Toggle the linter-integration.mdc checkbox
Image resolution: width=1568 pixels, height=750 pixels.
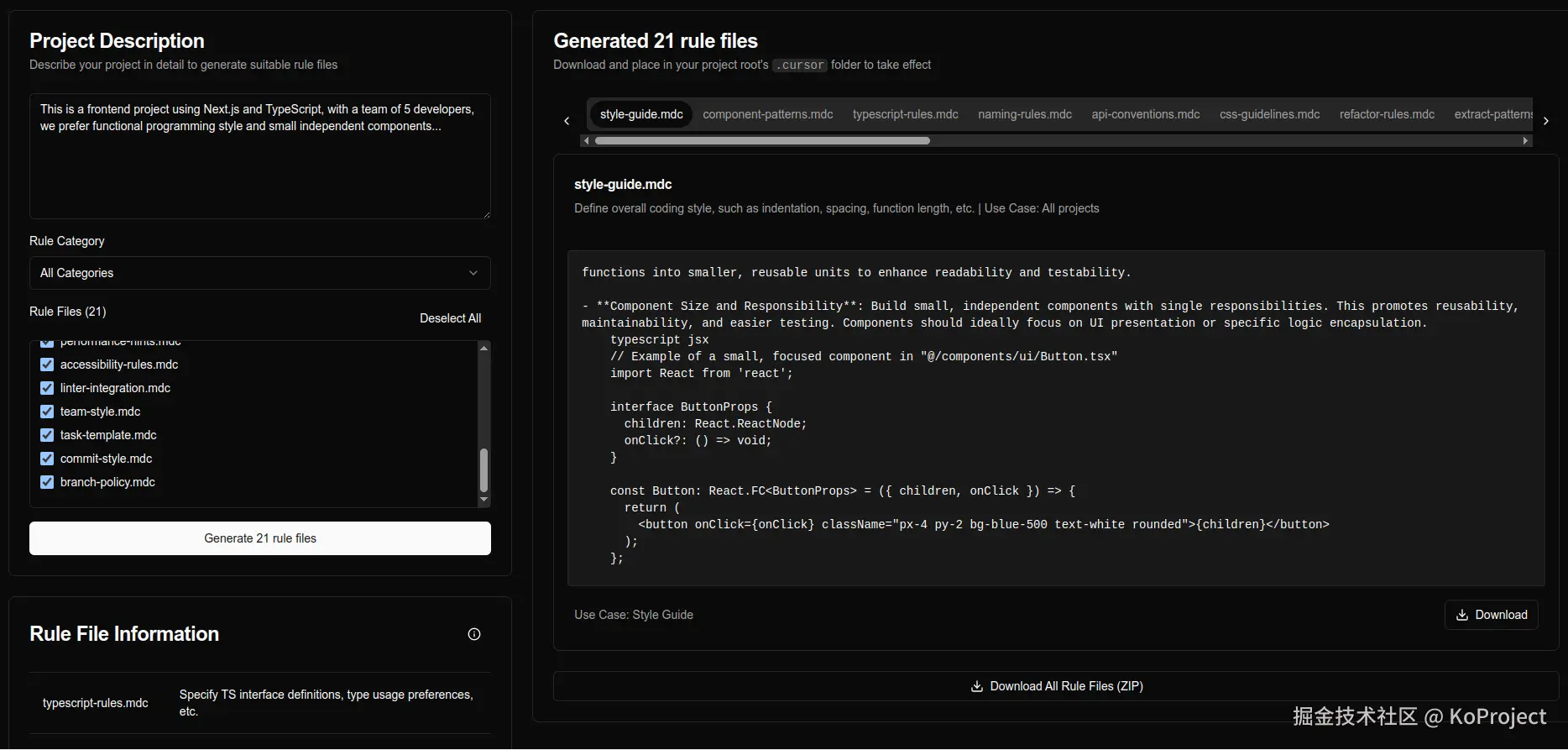click(x=47, y=388)
